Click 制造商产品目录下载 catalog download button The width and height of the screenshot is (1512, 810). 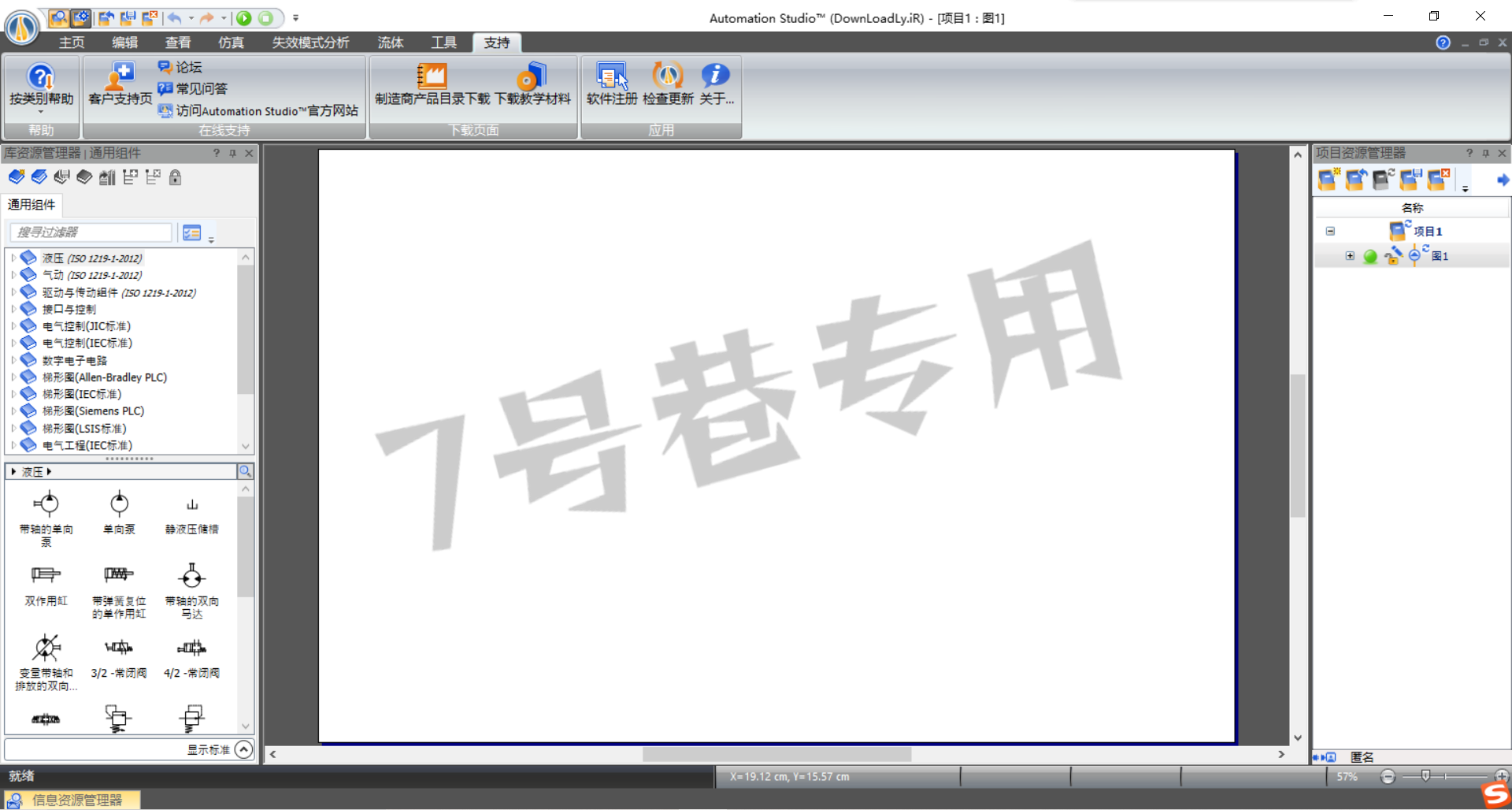click(x=432, y=84)
